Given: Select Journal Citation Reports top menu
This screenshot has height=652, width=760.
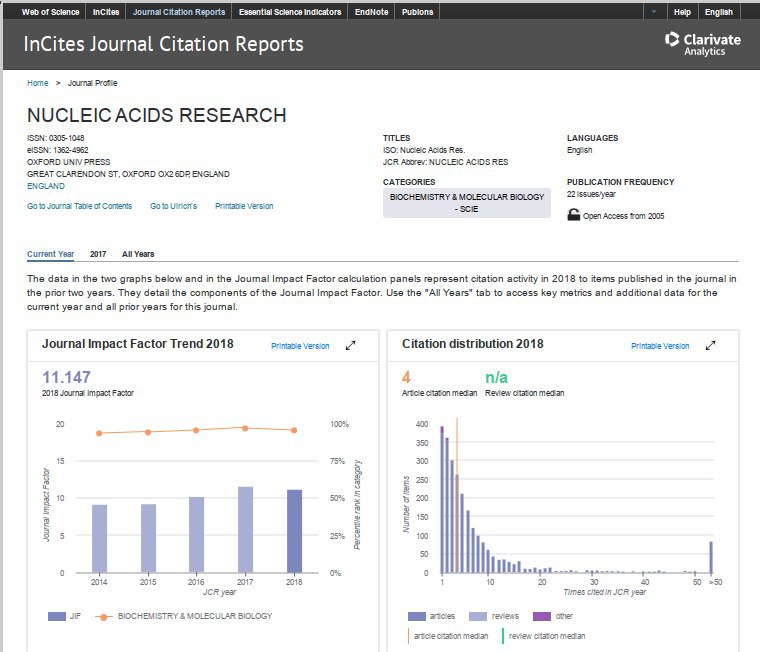Looking at the screenshot, I should point(179,12).
